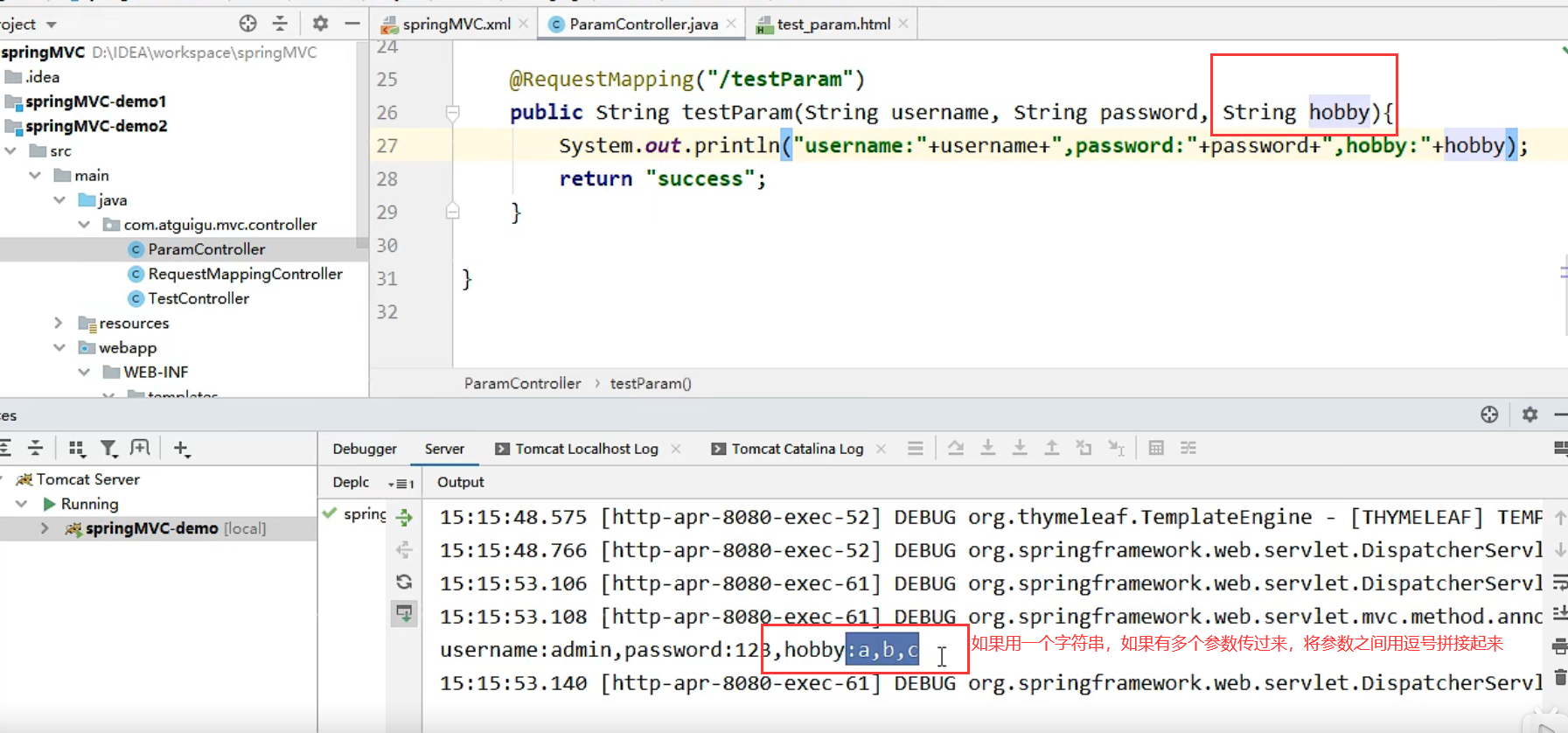Click the Group By icon in Services
The width and height of the screenshot is (1568, 733).
click(x=77, y=449)
